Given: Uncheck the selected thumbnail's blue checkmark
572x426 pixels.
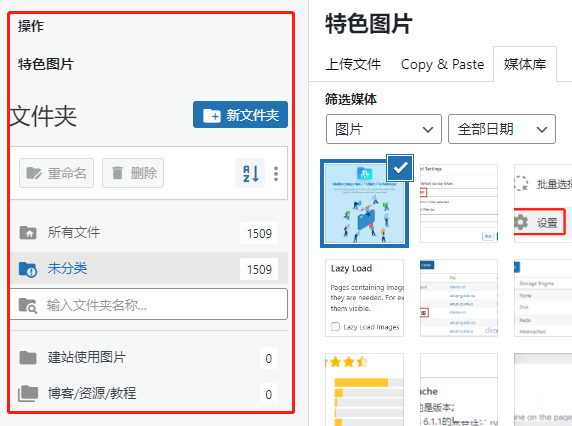Looking at the screenshot, I should 400,168.
